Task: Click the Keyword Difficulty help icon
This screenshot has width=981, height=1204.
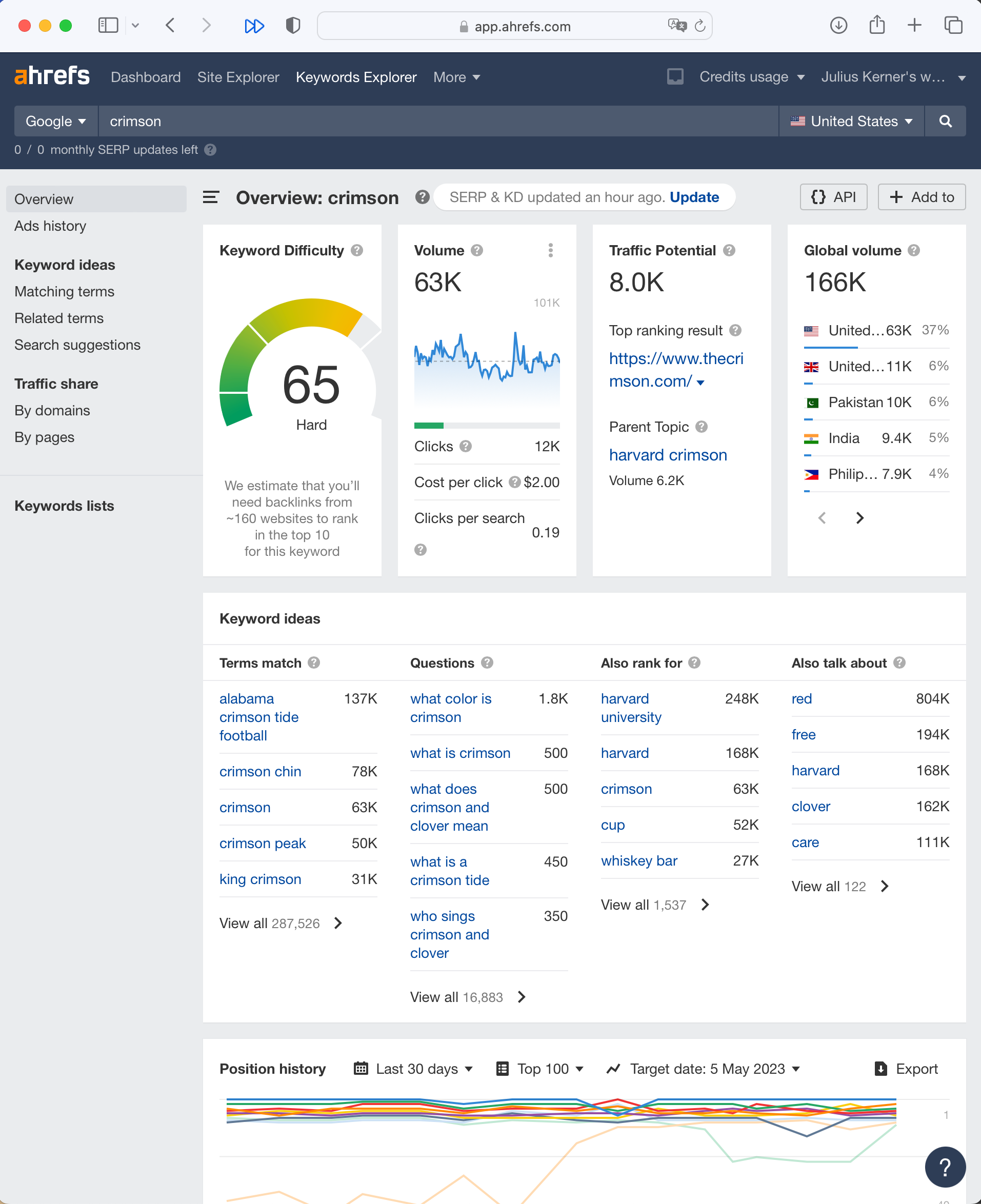Action: click(356, 250)
